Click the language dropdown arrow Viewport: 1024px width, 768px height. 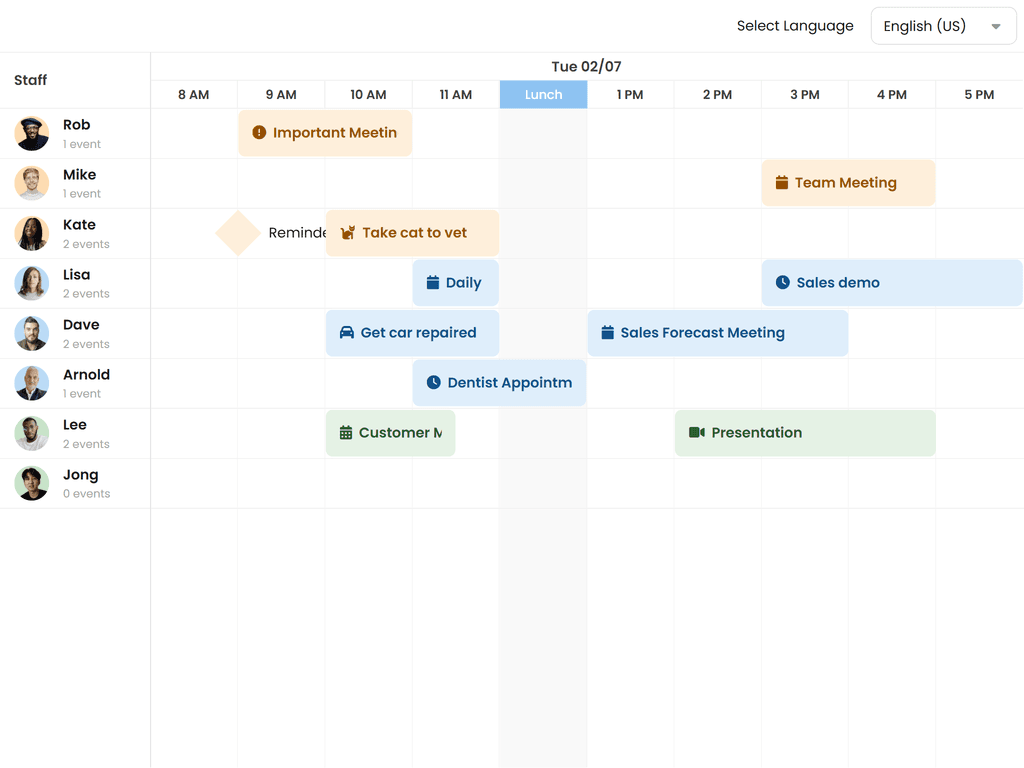(996, 27)
